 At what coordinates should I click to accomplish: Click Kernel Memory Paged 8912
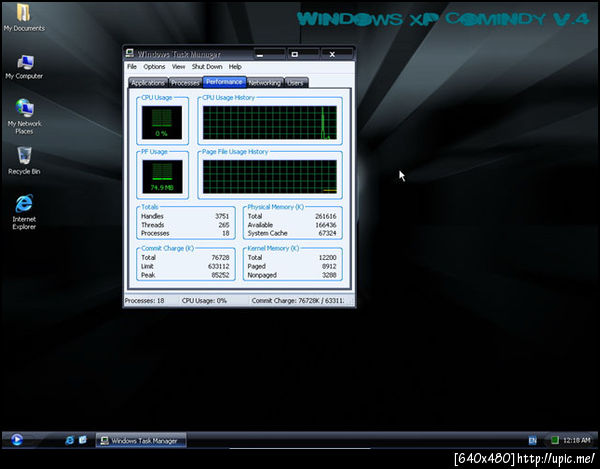coord(329,266)
